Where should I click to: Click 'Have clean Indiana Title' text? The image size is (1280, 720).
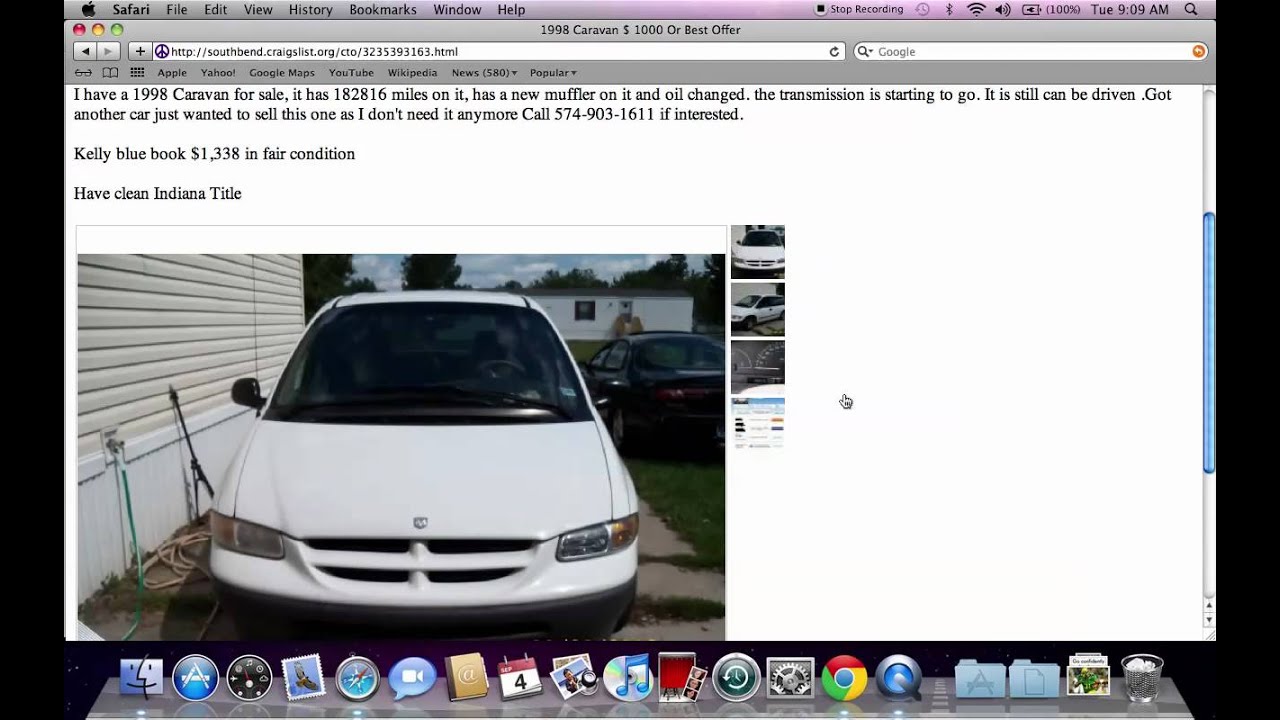(157, 193)
